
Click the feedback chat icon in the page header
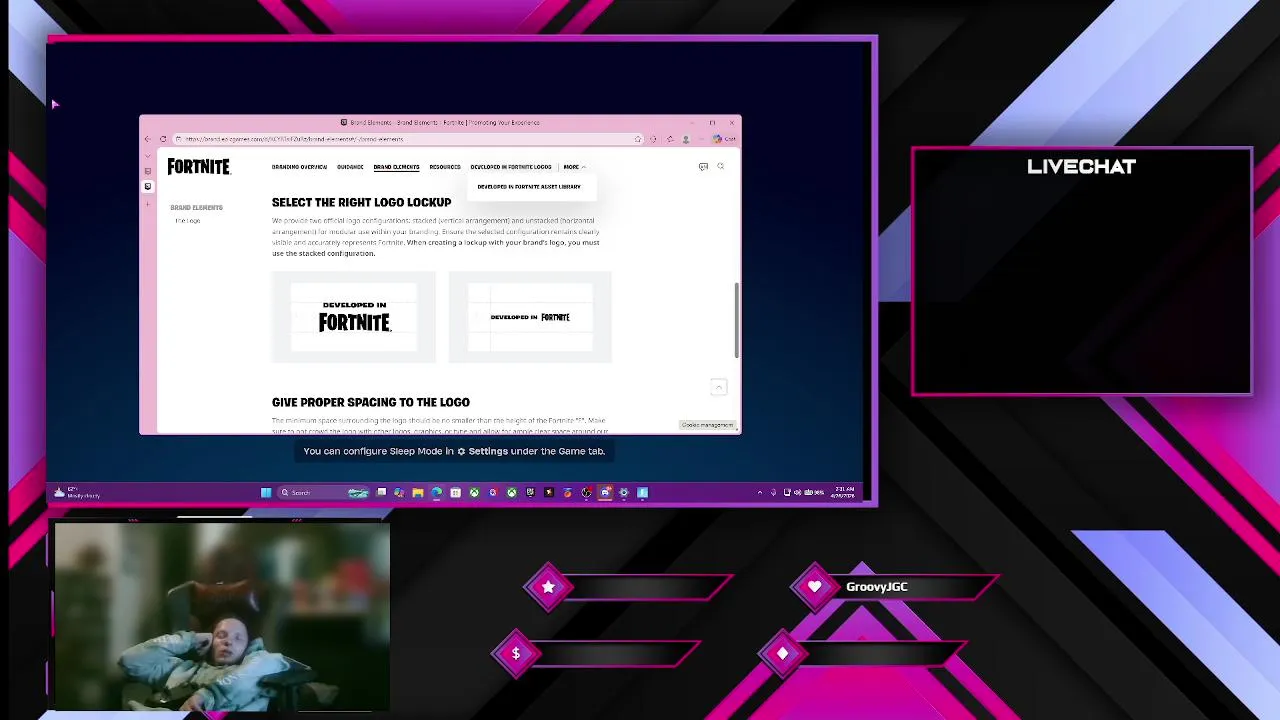point(703,166)
